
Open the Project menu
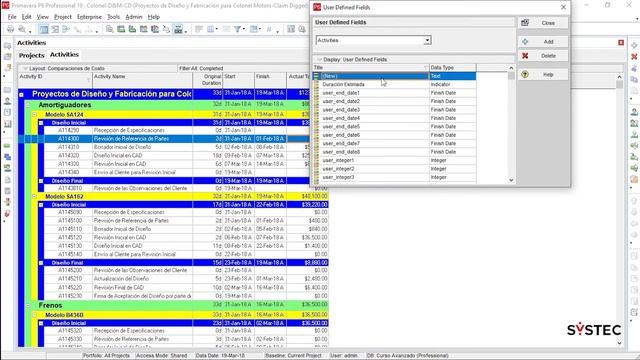(x=62, y=17)
